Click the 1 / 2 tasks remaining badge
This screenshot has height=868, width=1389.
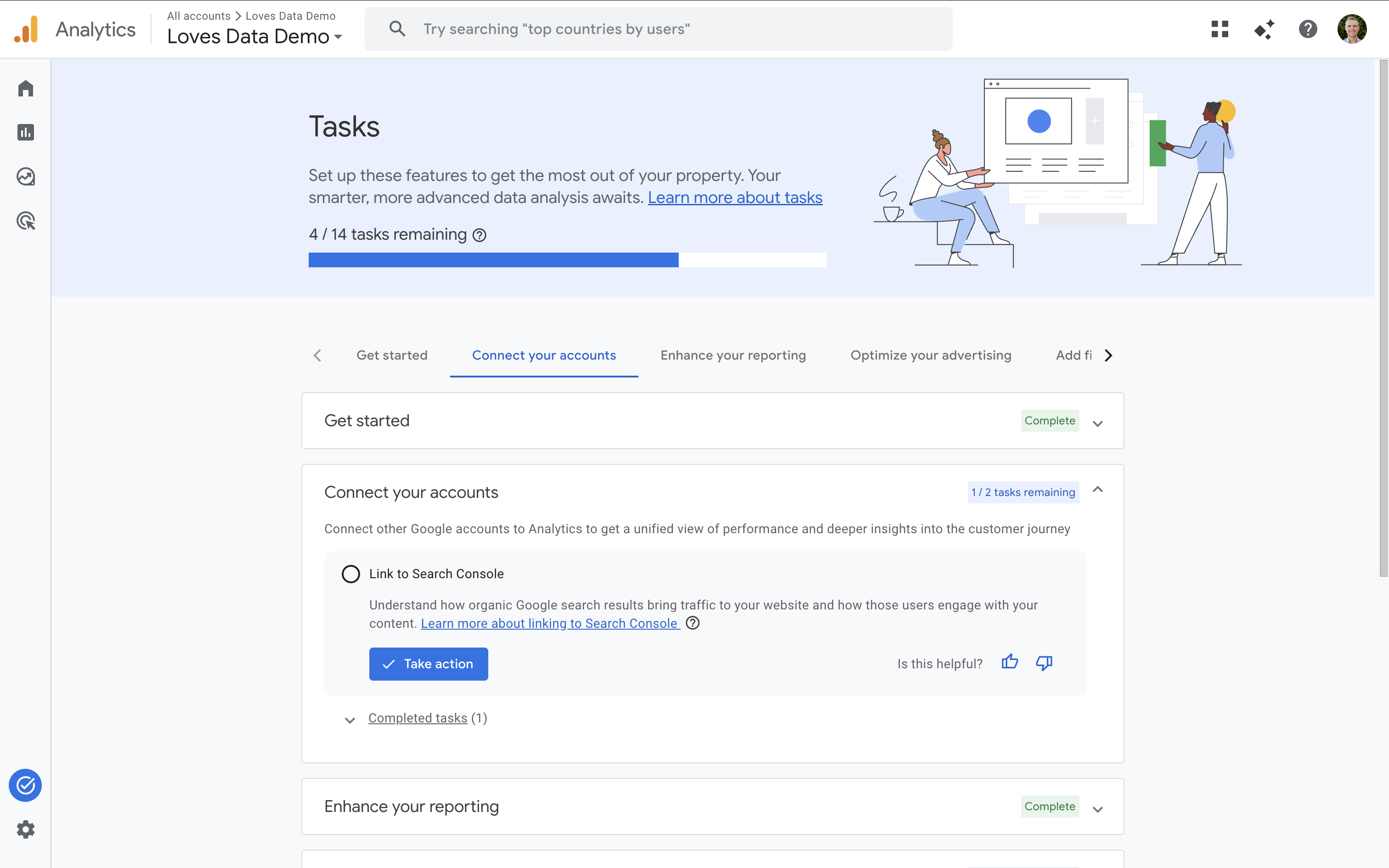(1023, 492)
